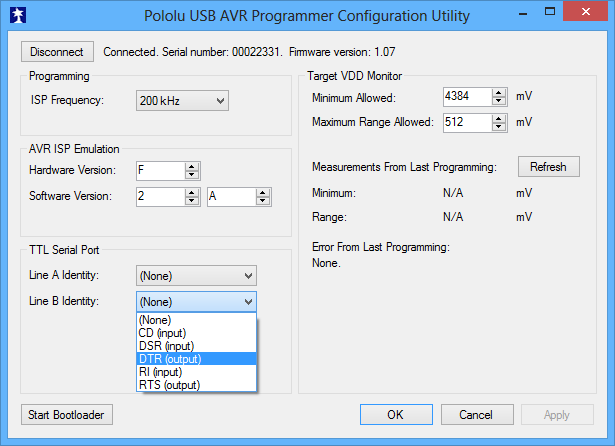Click the Start Bootloader button
615x446 pixels.
coord(66,414)
